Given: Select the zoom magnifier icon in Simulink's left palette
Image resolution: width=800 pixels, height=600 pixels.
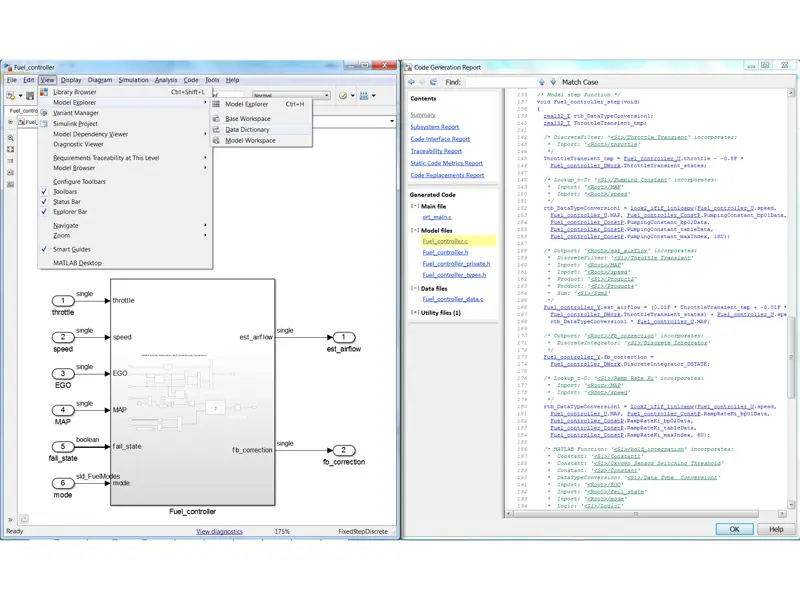Looking at the screenshot, I should tap(9, 137).
